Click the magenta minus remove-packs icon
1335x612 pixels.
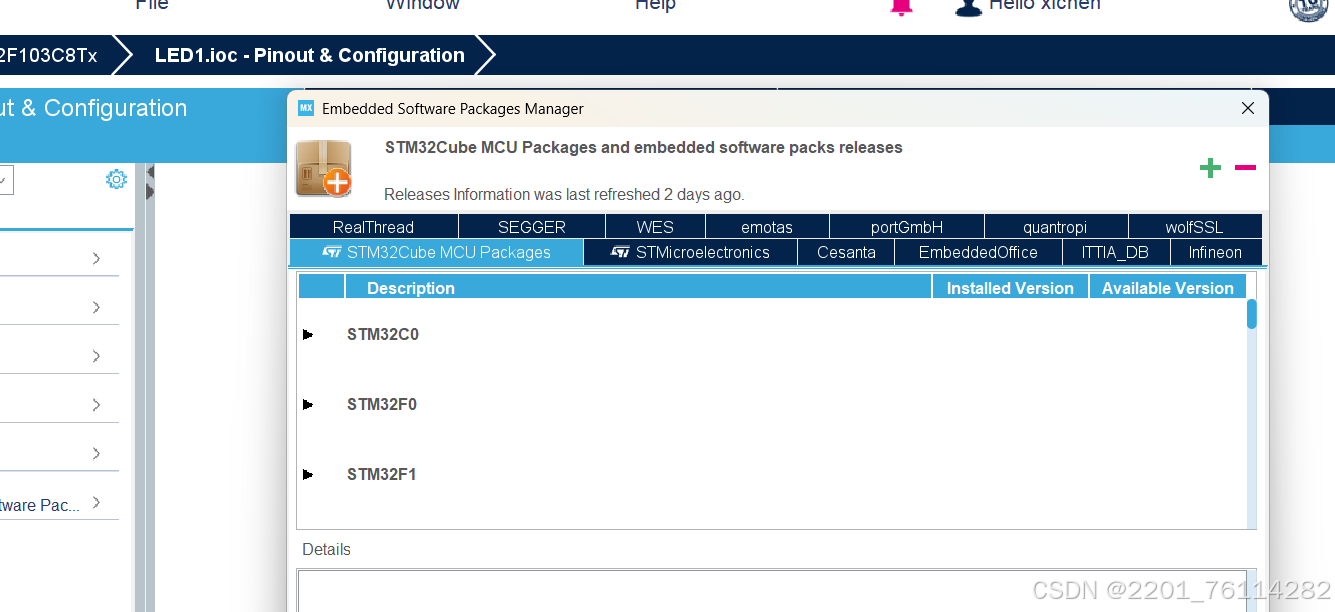tap(1245, 168)
